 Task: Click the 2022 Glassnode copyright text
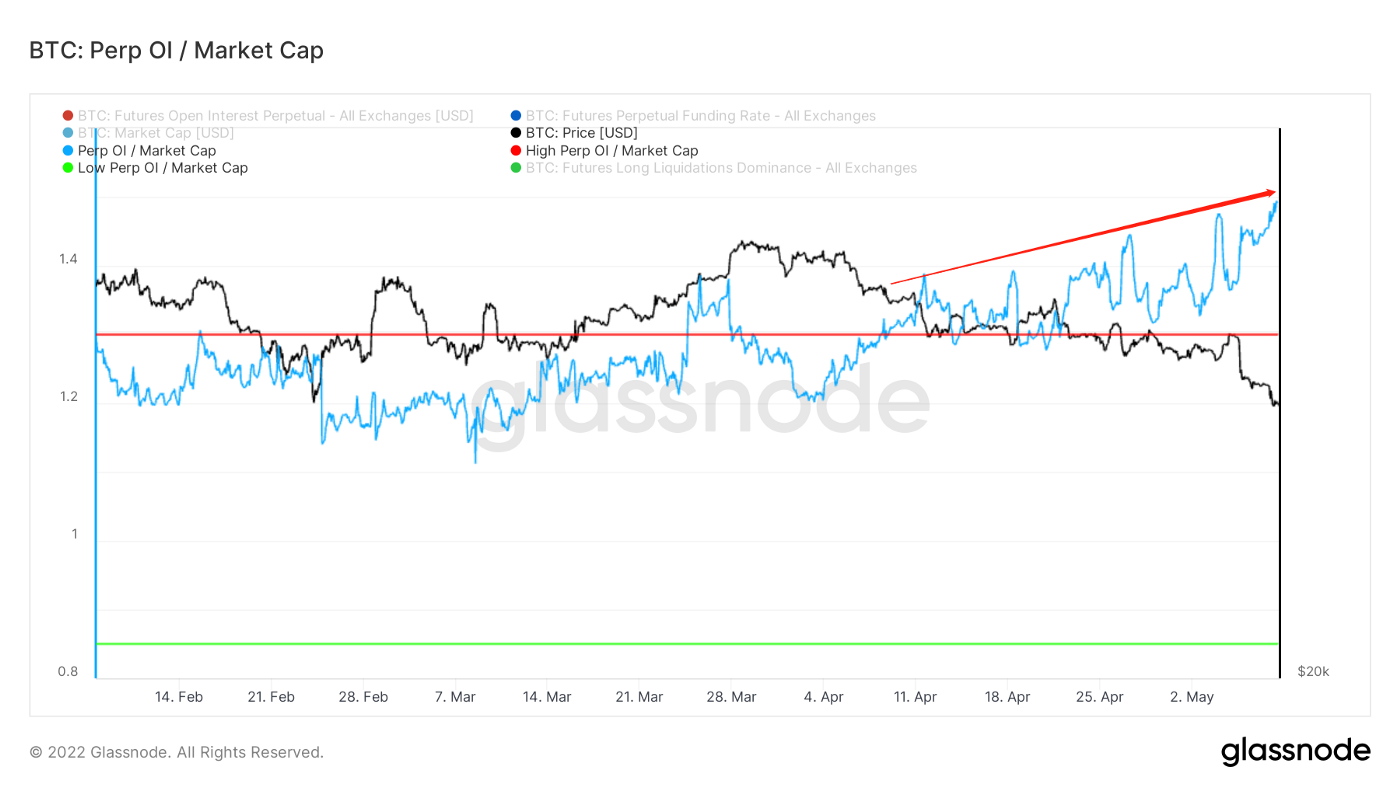[x=176, y=752]
